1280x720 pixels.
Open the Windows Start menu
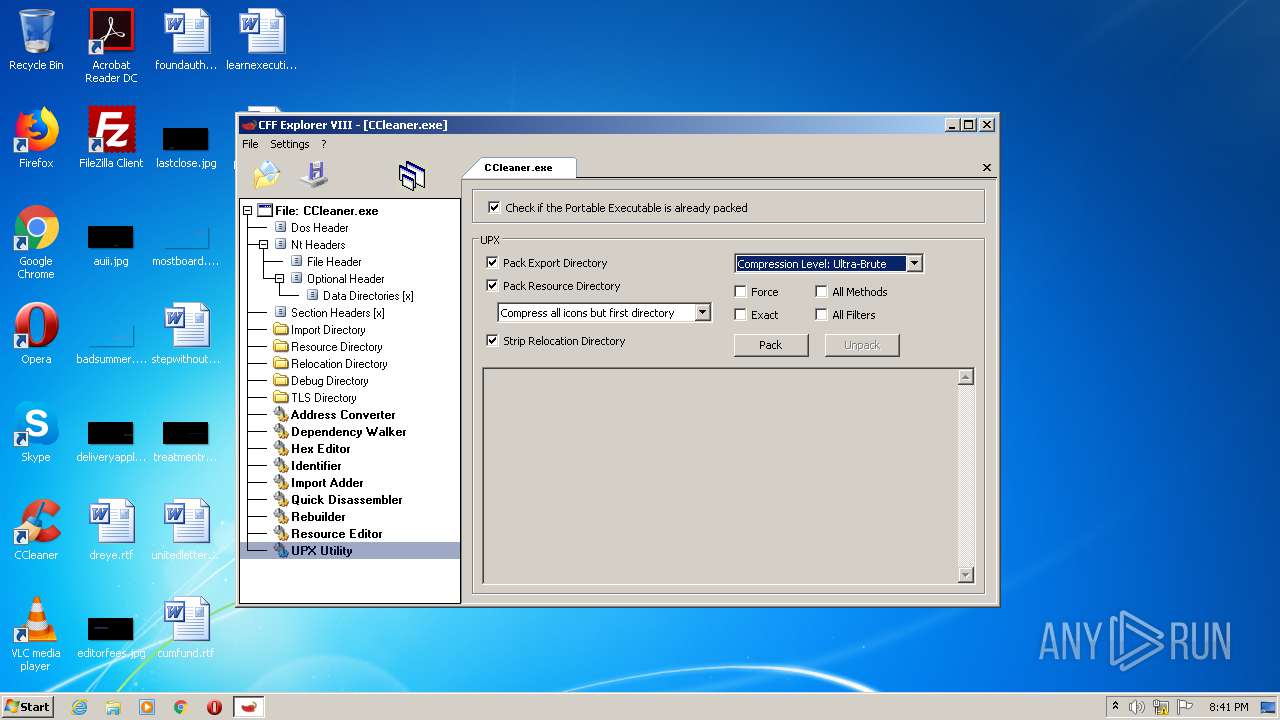[27, 707]
